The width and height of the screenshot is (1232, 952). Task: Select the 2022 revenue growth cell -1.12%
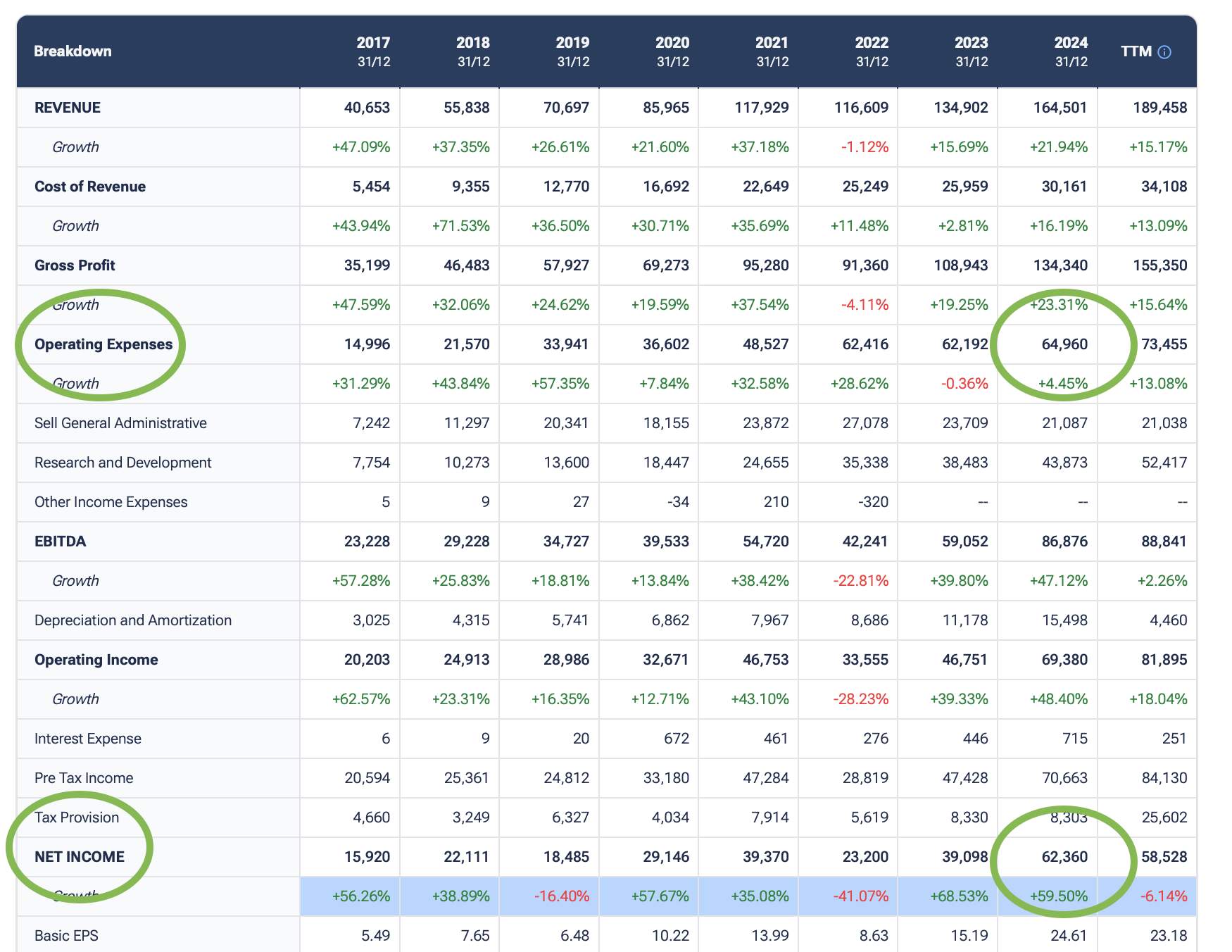[865, 147]
